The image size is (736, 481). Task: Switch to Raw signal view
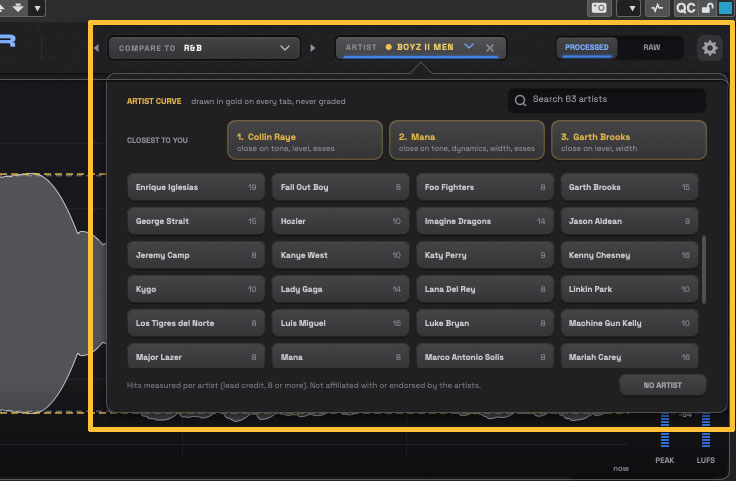point(651,47)
